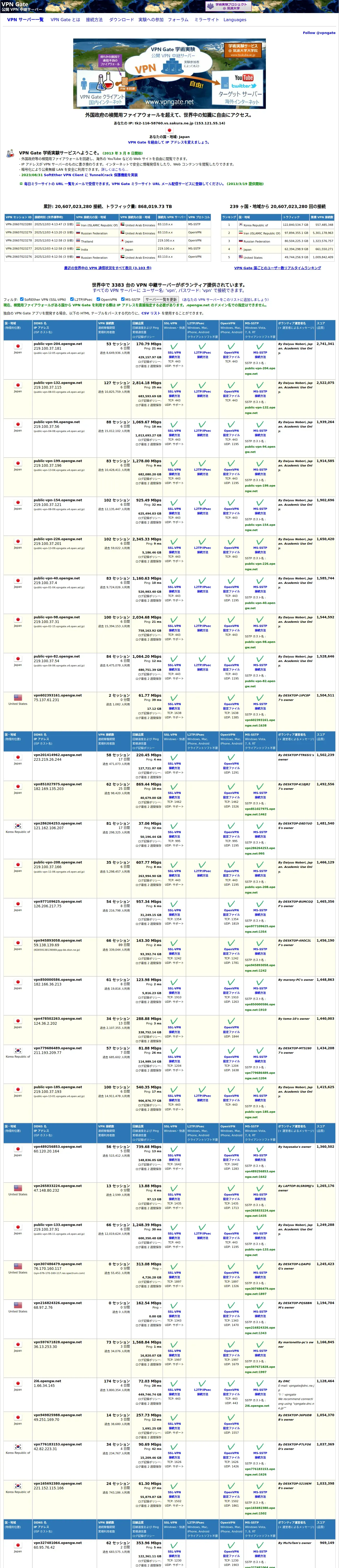
Task: Click the University of Tsukuba project logo
Action: pos(228,6)
